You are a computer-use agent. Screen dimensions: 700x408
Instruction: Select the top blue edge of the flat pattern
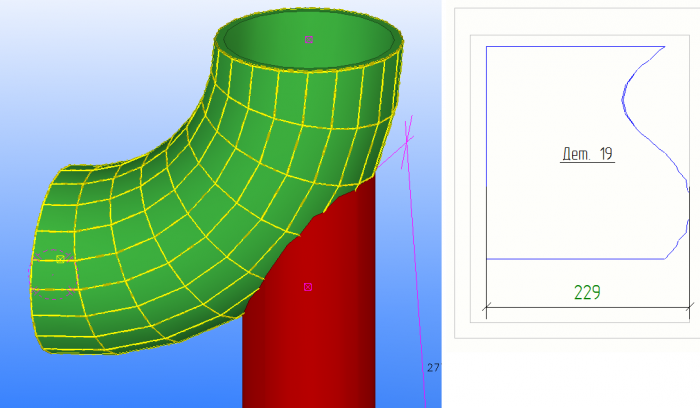click(x=575, y=46)
